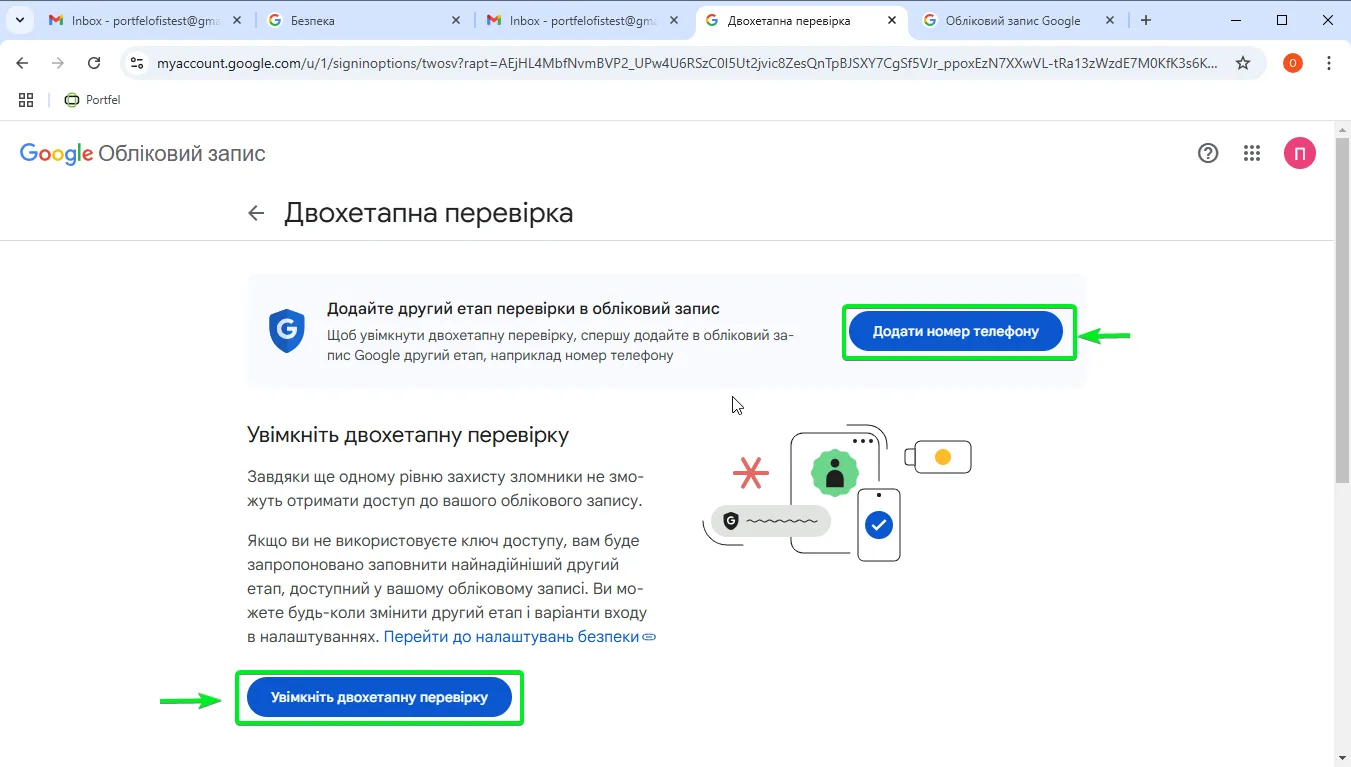Open a new browser tab
The height and width of the screenshot is (767, 1351).
tap(1146, 20)
